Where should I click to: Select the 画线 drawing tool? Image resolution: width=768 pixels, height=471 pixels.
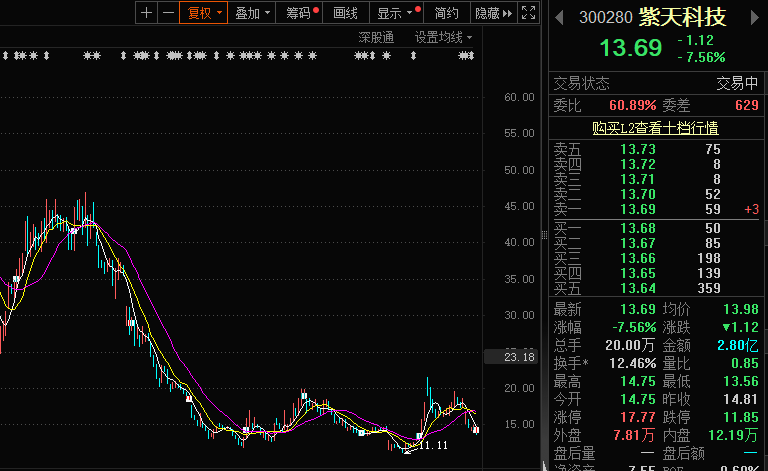(x=345, y=13)
